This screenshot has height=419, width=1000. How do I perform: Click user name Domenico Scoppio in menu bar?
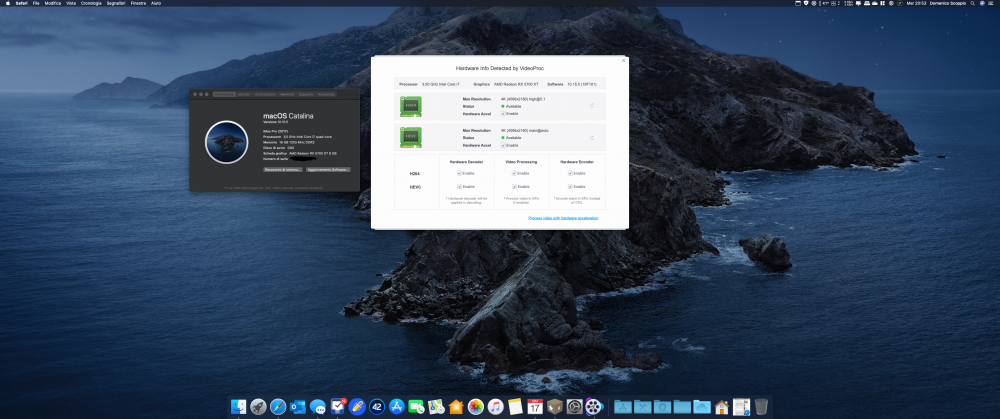click(948, 3)
